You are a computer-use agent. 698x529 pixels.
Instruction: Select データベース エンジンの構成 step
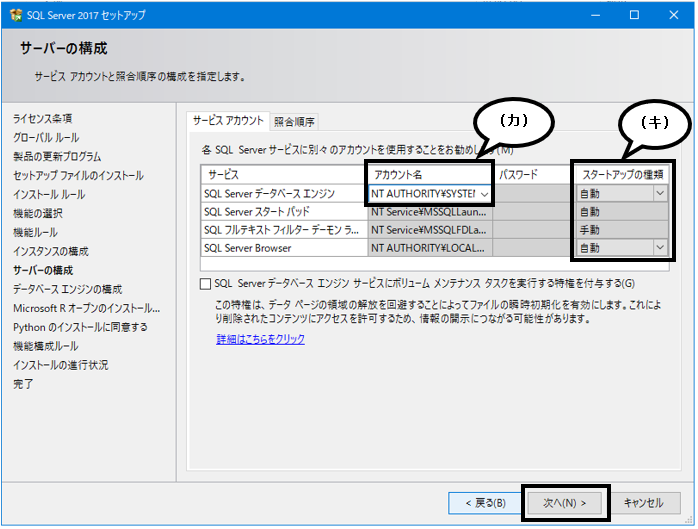(x=67, y=289)
